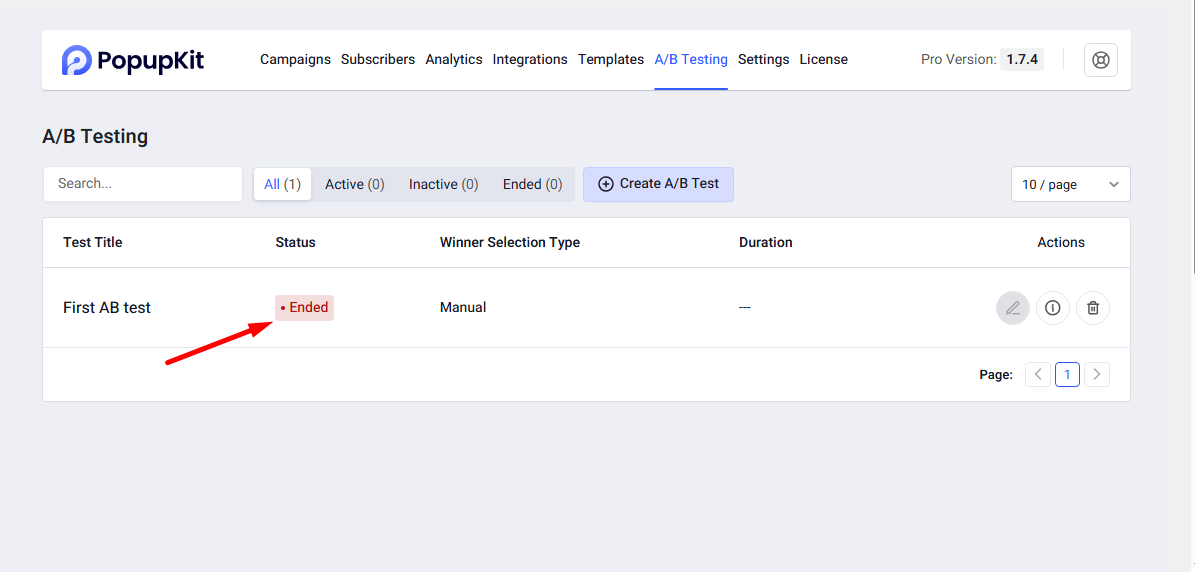Select page number 1
The height and width of the screenshot is (572, 1195).
point(1067,375)
